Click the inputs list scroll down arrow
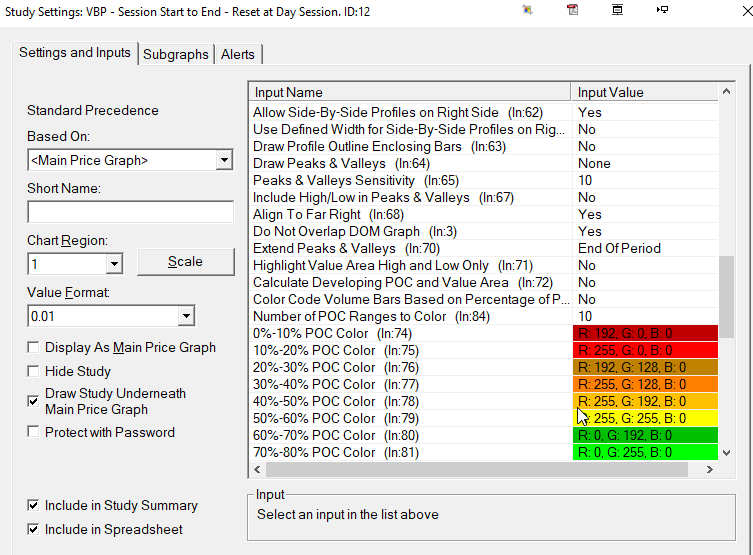Screen dimensions: 753x555 pos(727,453)
